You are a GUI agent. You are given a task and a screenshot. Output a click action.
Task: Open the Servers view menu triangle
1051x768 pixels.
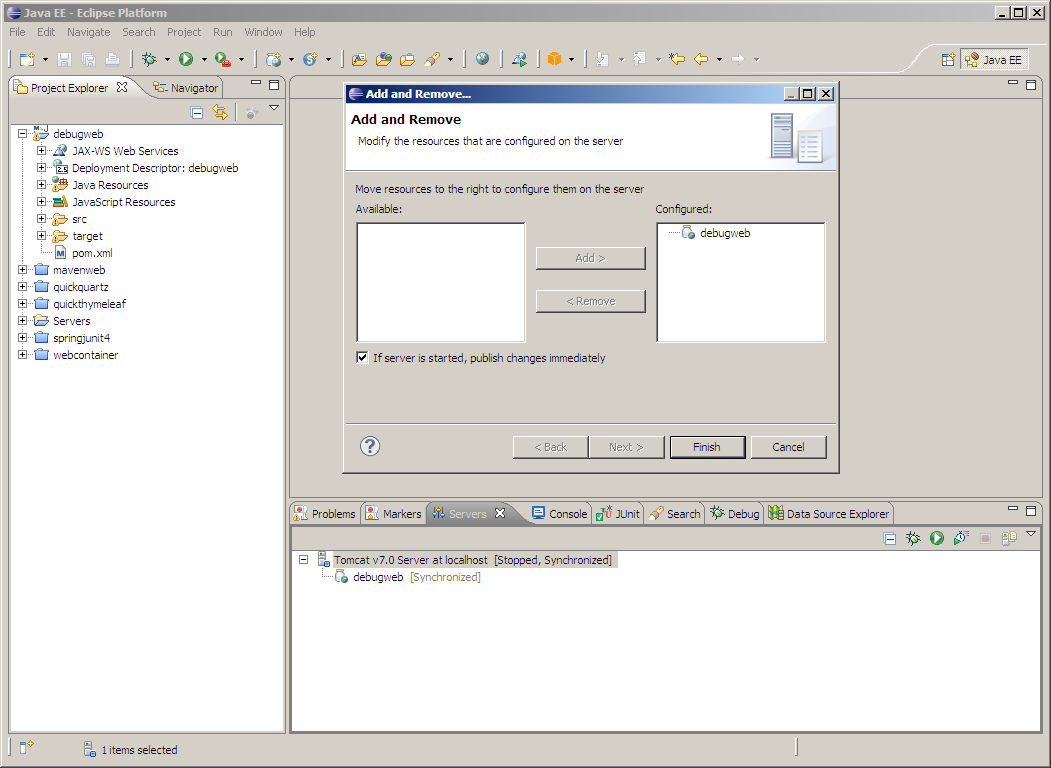coord(1032,534)
